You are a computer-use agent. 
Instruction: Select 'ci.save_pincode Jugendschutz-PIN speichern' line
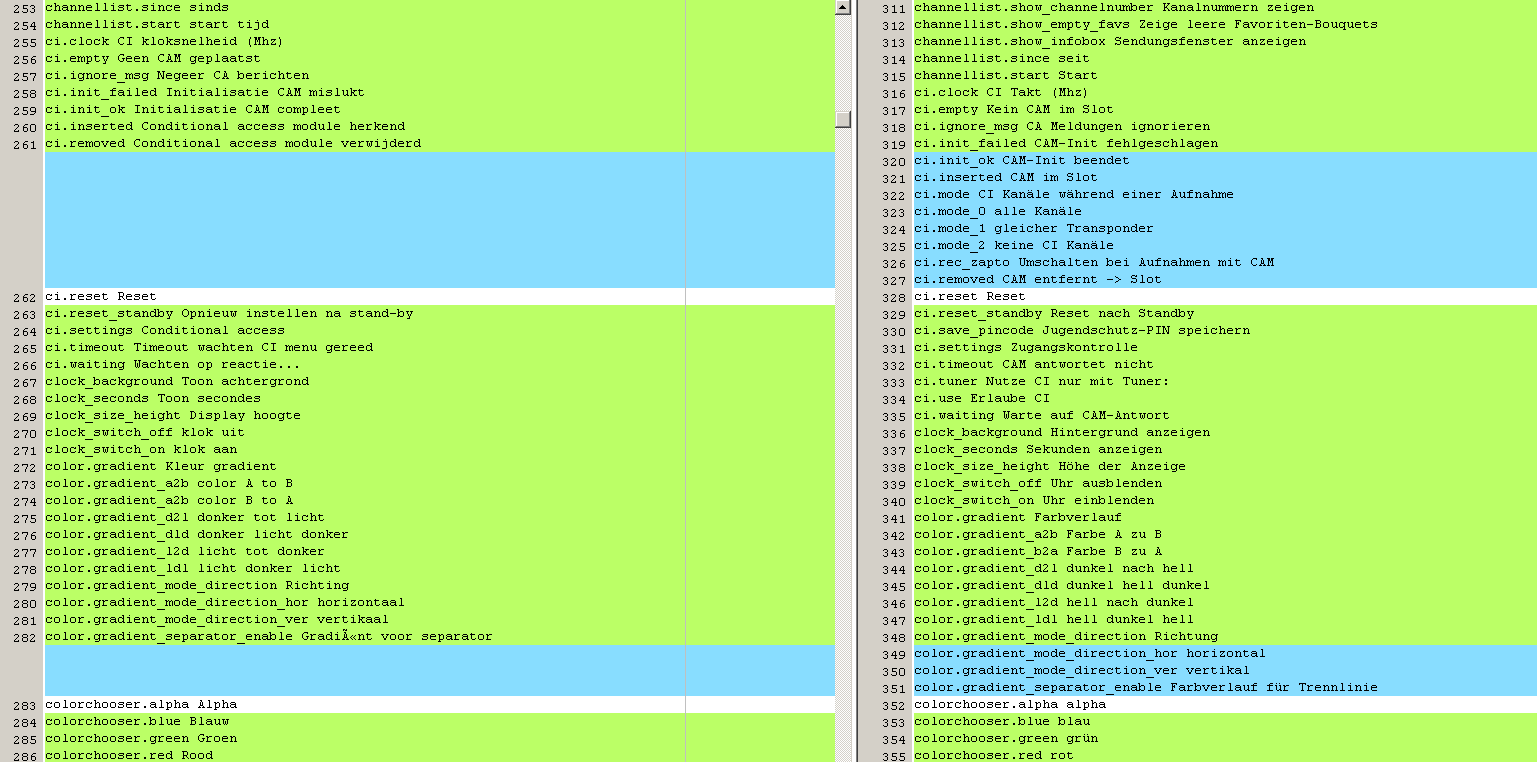[x=1081, y=331]
